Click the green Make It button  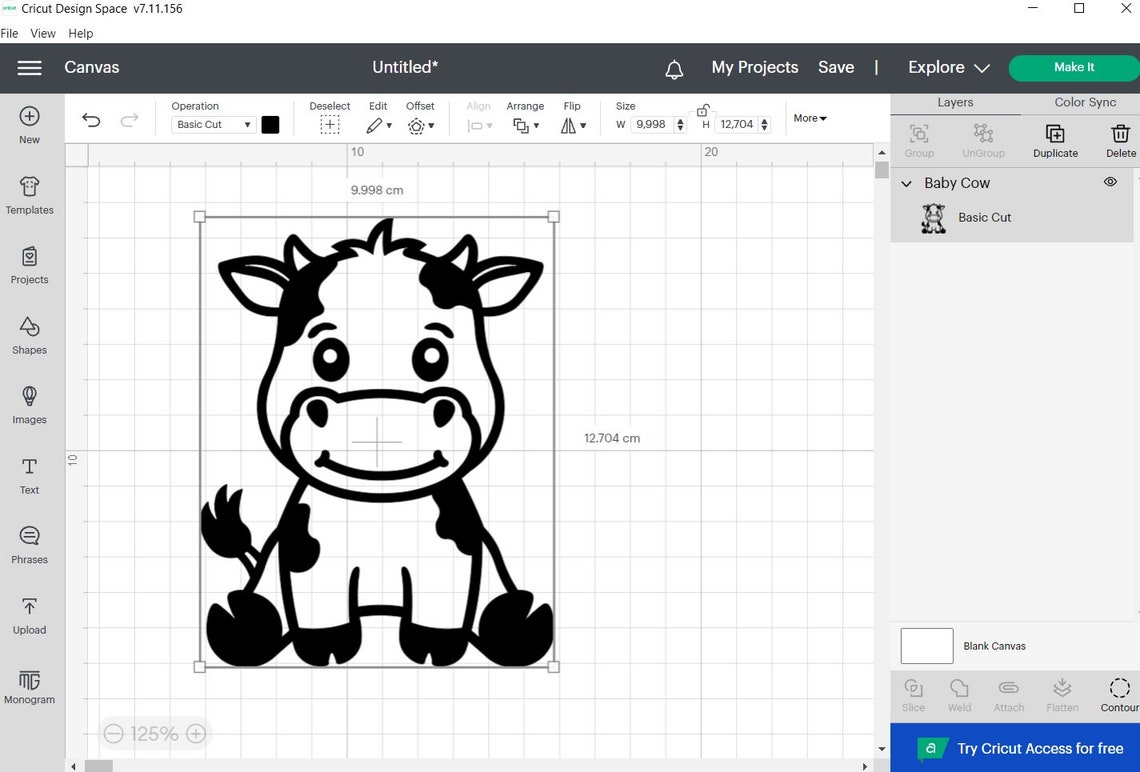(1073, 67)
